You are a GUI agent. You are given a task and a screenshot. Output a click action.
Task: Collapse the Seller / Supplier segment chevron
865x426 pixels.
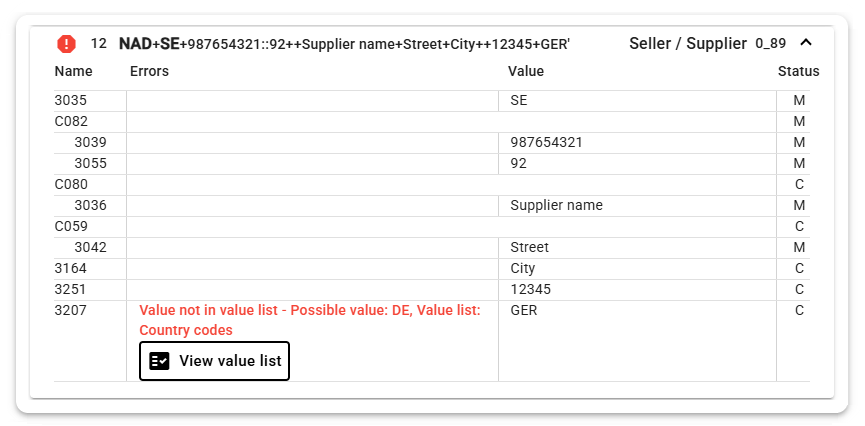(806, 42)
